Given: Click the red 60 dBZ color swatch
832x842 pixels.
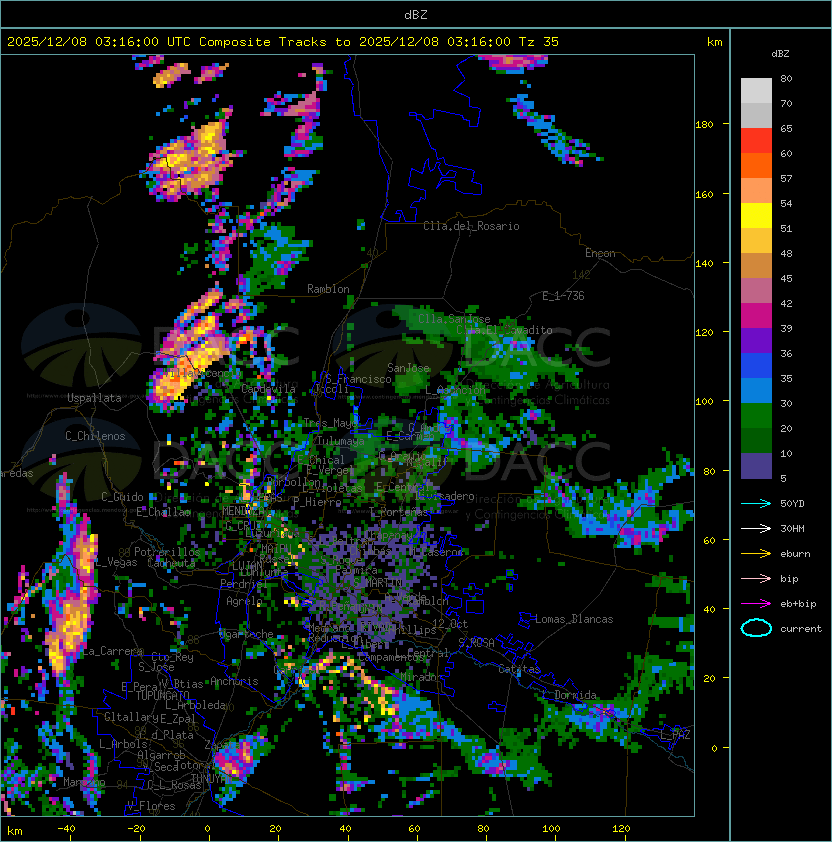Looking at the screenshot, I should [x=756, y=141].
